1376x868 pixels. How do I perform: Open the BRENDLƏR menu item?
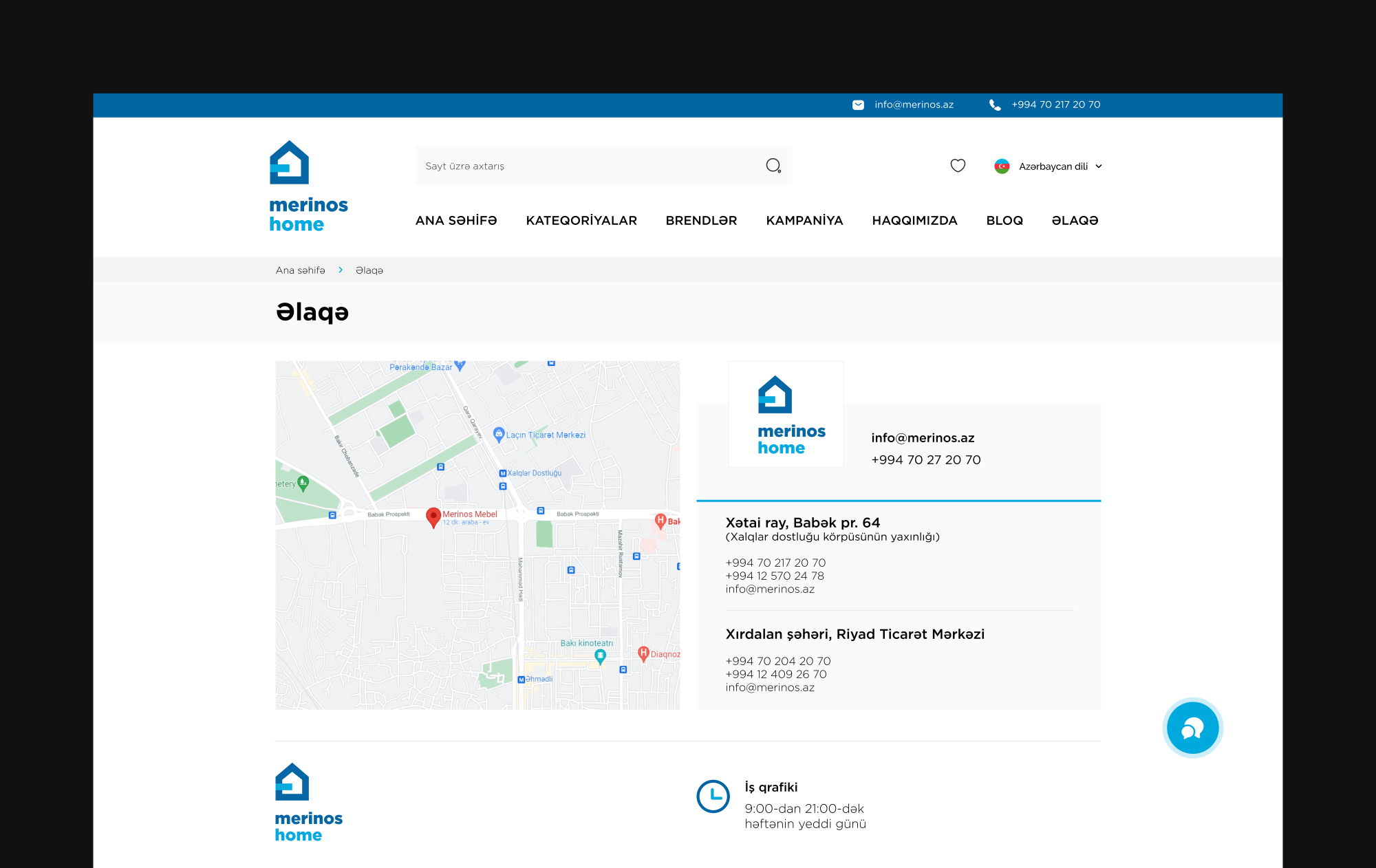coord(701,221)
